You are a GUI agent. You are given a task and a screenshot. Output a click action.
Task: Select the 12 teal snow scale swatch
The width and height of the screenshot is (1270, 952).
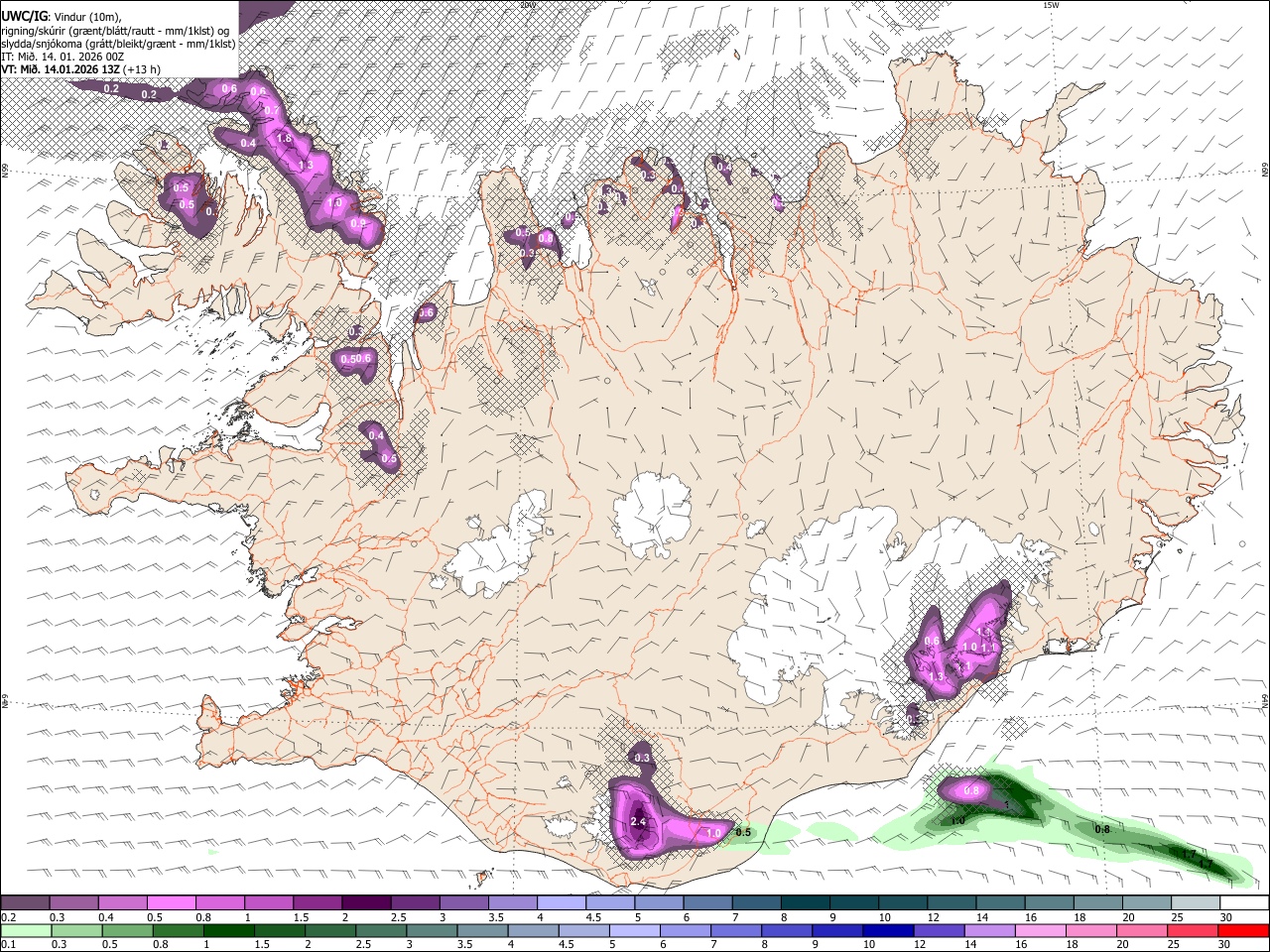(952, 902)
